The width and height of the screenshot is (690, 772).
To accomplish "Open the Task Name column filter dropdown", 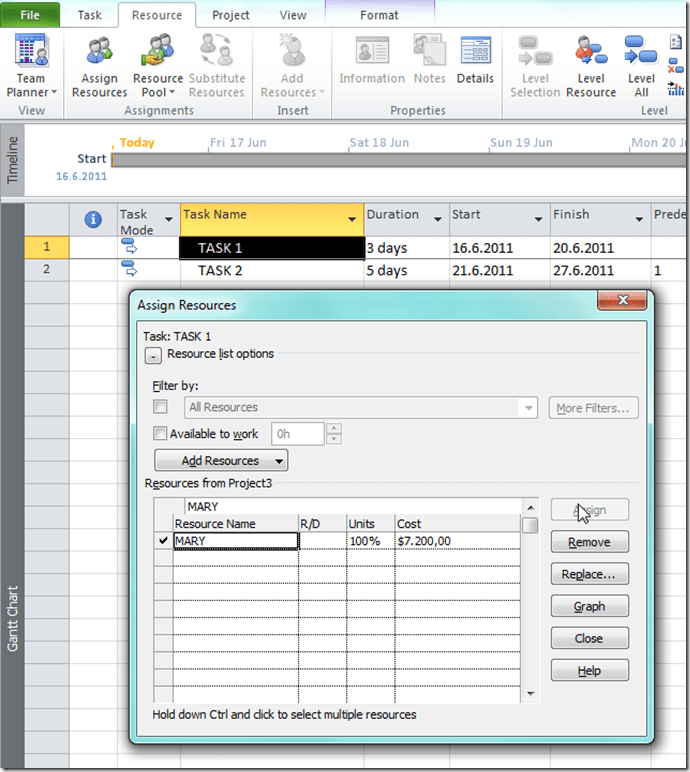I will point(352,220).
